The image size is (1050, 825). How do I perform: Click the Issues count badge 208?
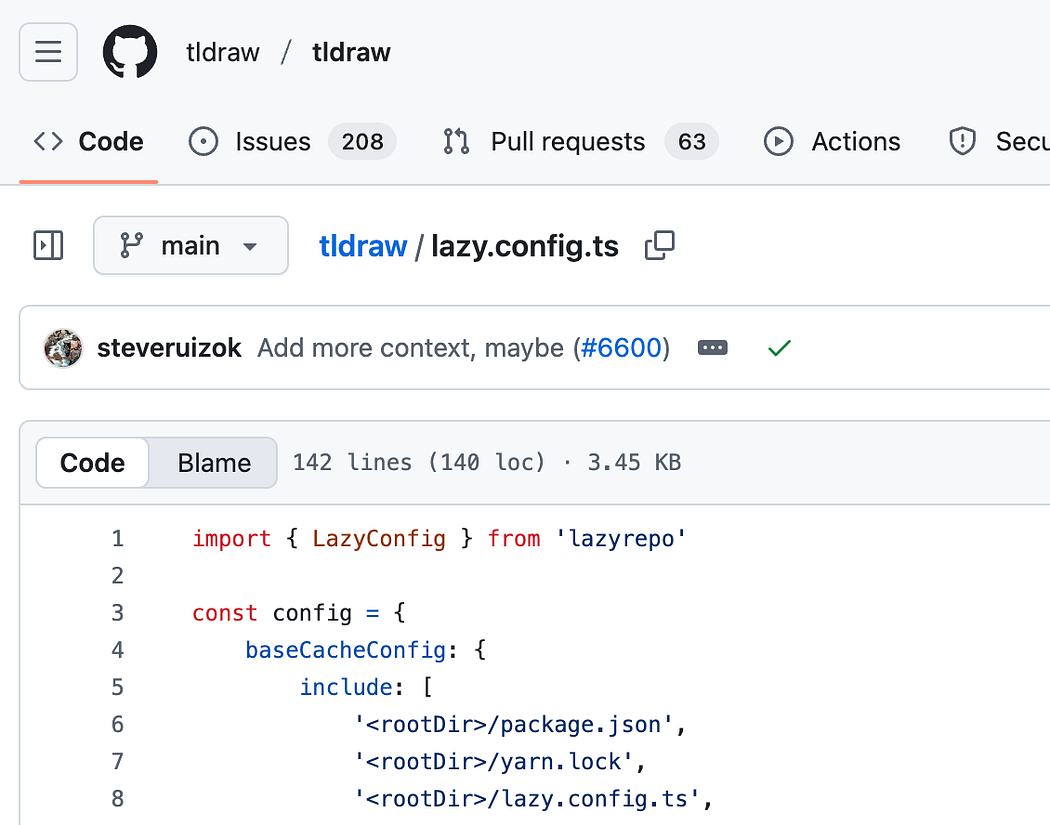pos(362,141)
